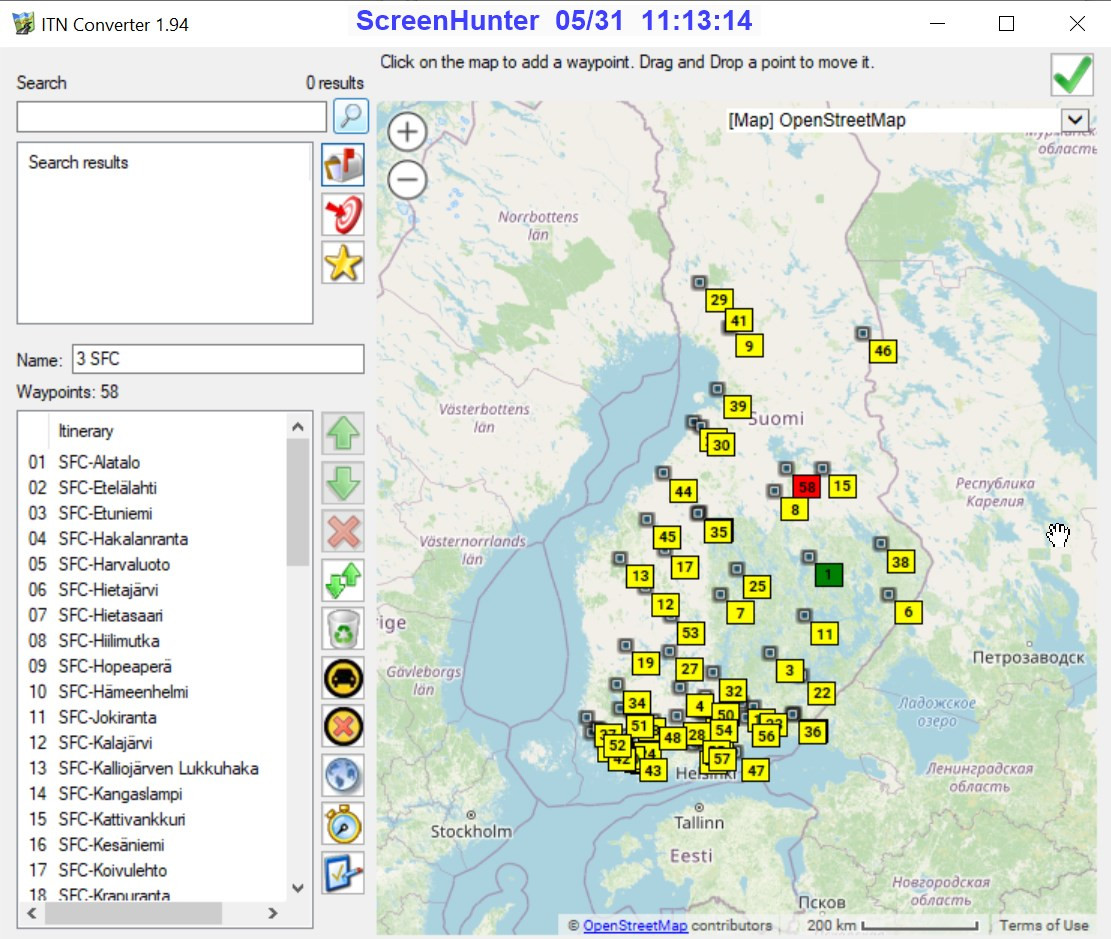Click the green swap arrows icon
This screenshot has width=1111, height=939.
(x=343, y=580)
